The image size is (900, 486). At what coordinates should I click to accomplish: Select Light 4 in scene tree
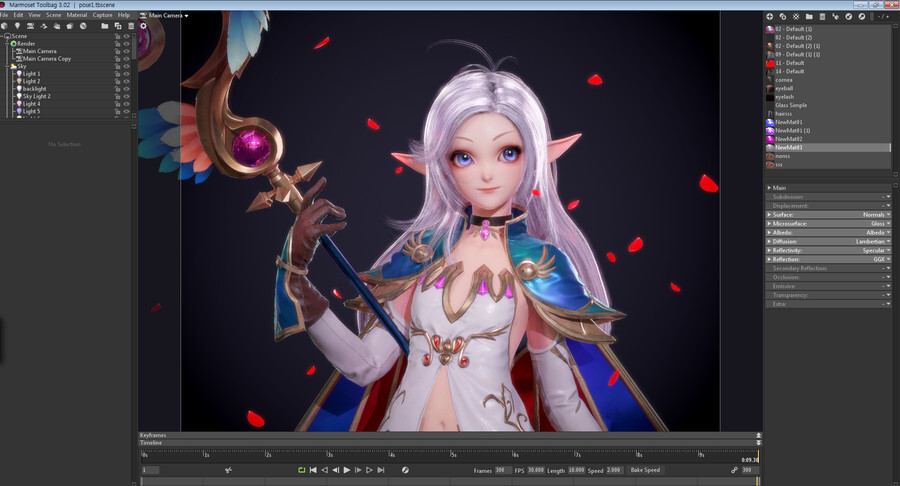tap(32, 104)
